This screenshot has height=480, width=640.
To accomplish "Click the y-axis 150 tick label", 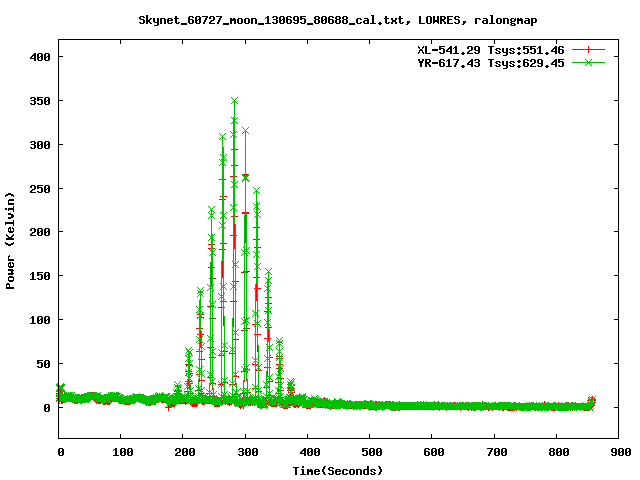I will click(x=40, y=276).
